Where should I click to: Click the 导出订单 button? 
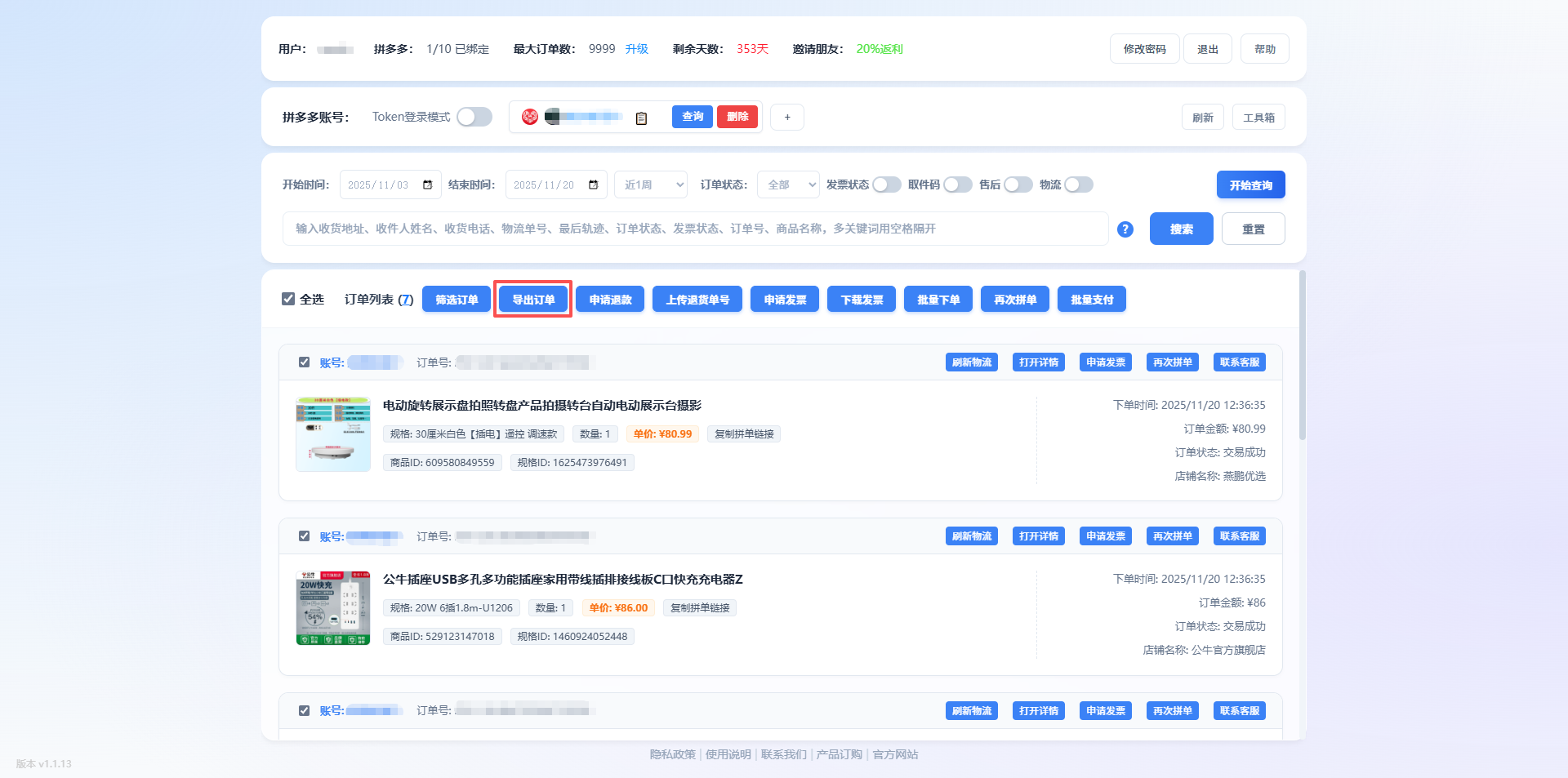pos(533,300)
